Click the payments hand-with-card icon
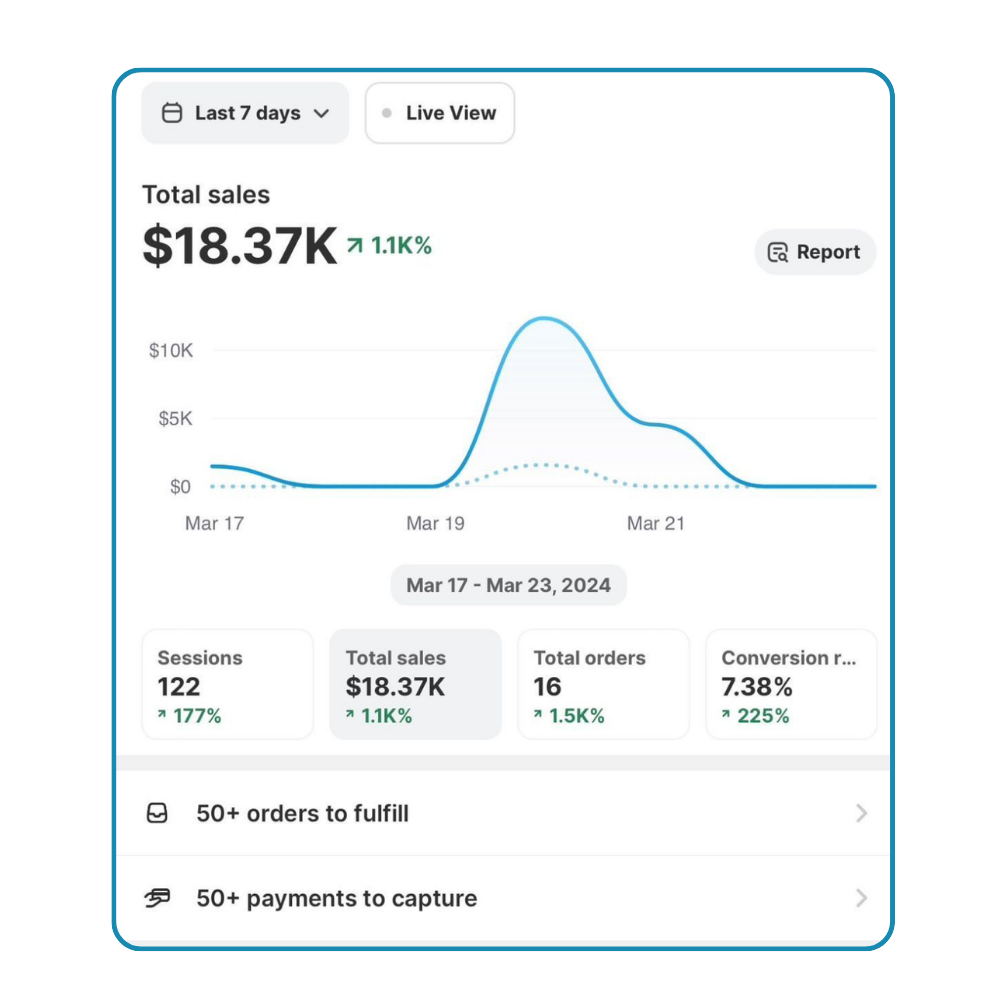Viewport: 1000px width, 1000px height. click(x=157, y=898)
